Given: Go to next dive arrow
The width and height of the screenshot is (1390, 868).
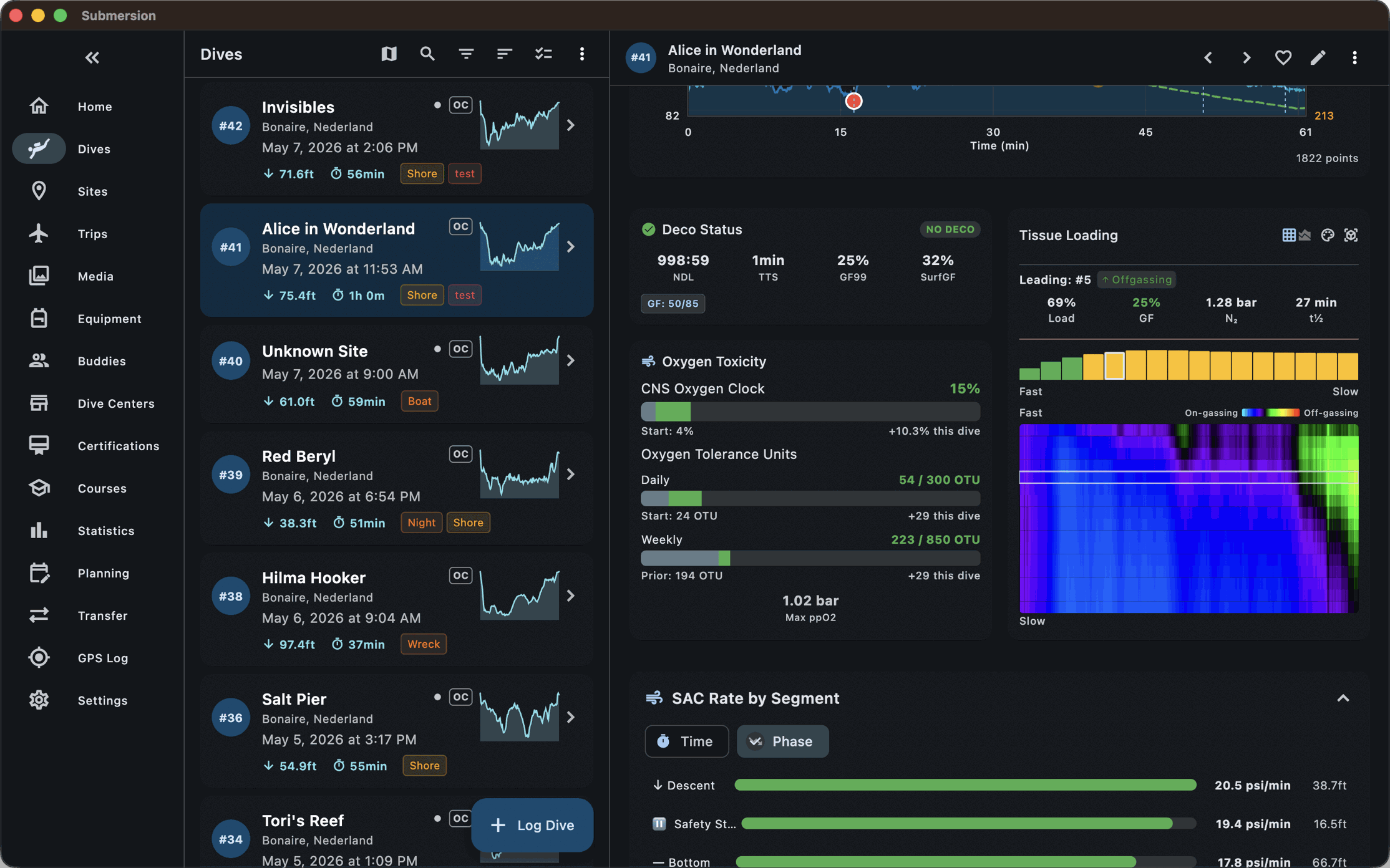Looking at the screenshot, I should pos(1246,58).
